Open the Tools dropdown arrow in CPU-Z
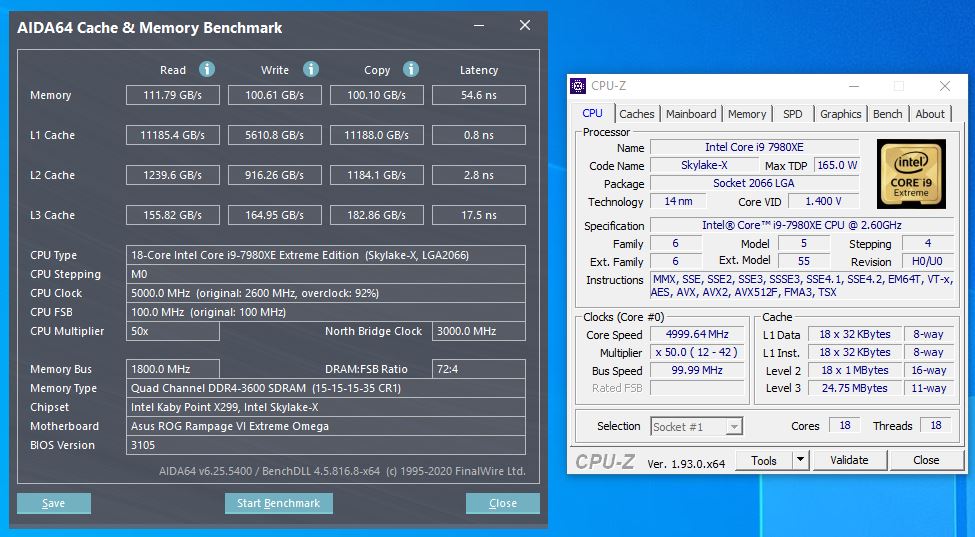The image size is (975, 537). 800,461
